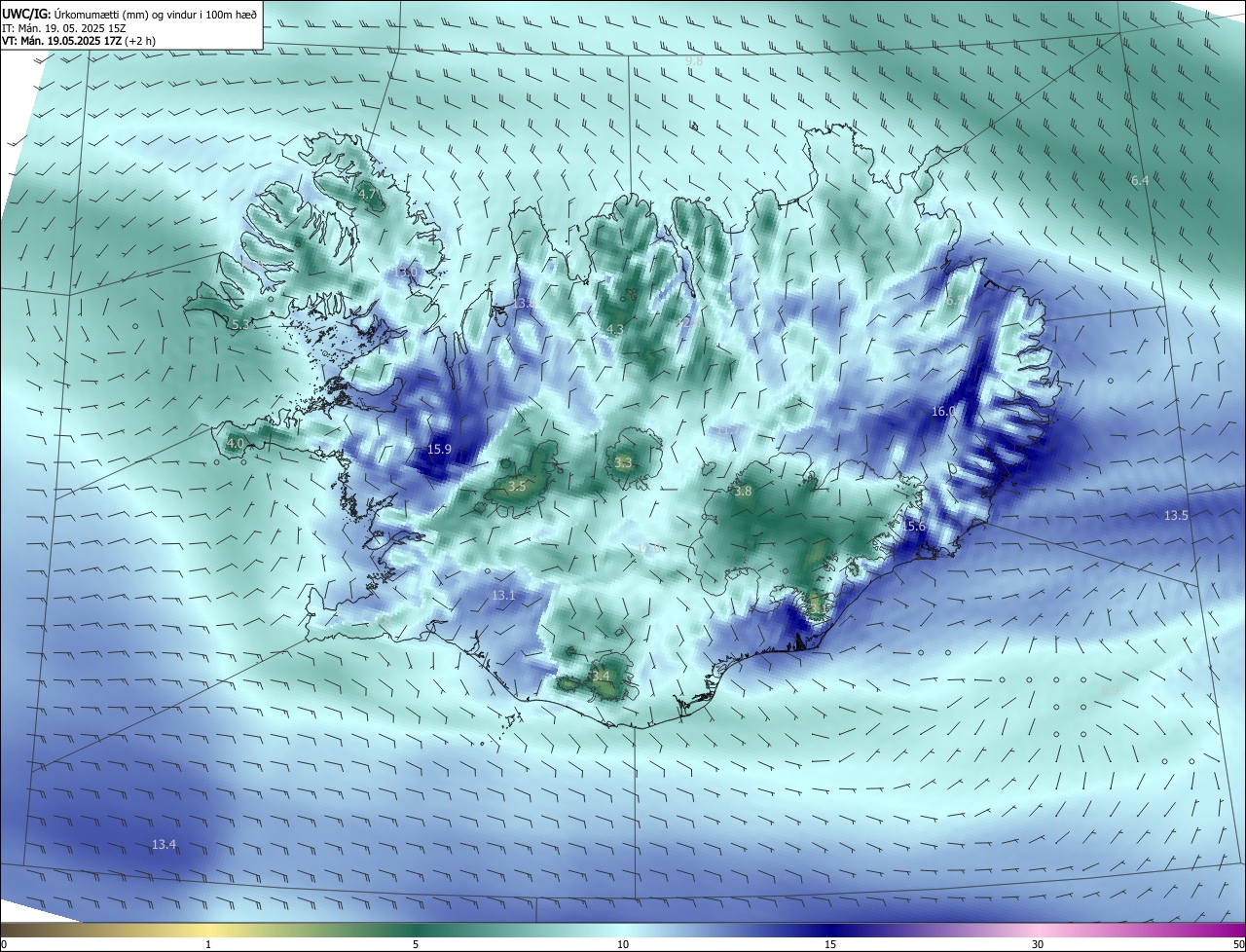The height and width of the screenshot is (952, 1246).
Task: Click the 6.4 value label in the northeast ocean
Action: pos(1140,181)
